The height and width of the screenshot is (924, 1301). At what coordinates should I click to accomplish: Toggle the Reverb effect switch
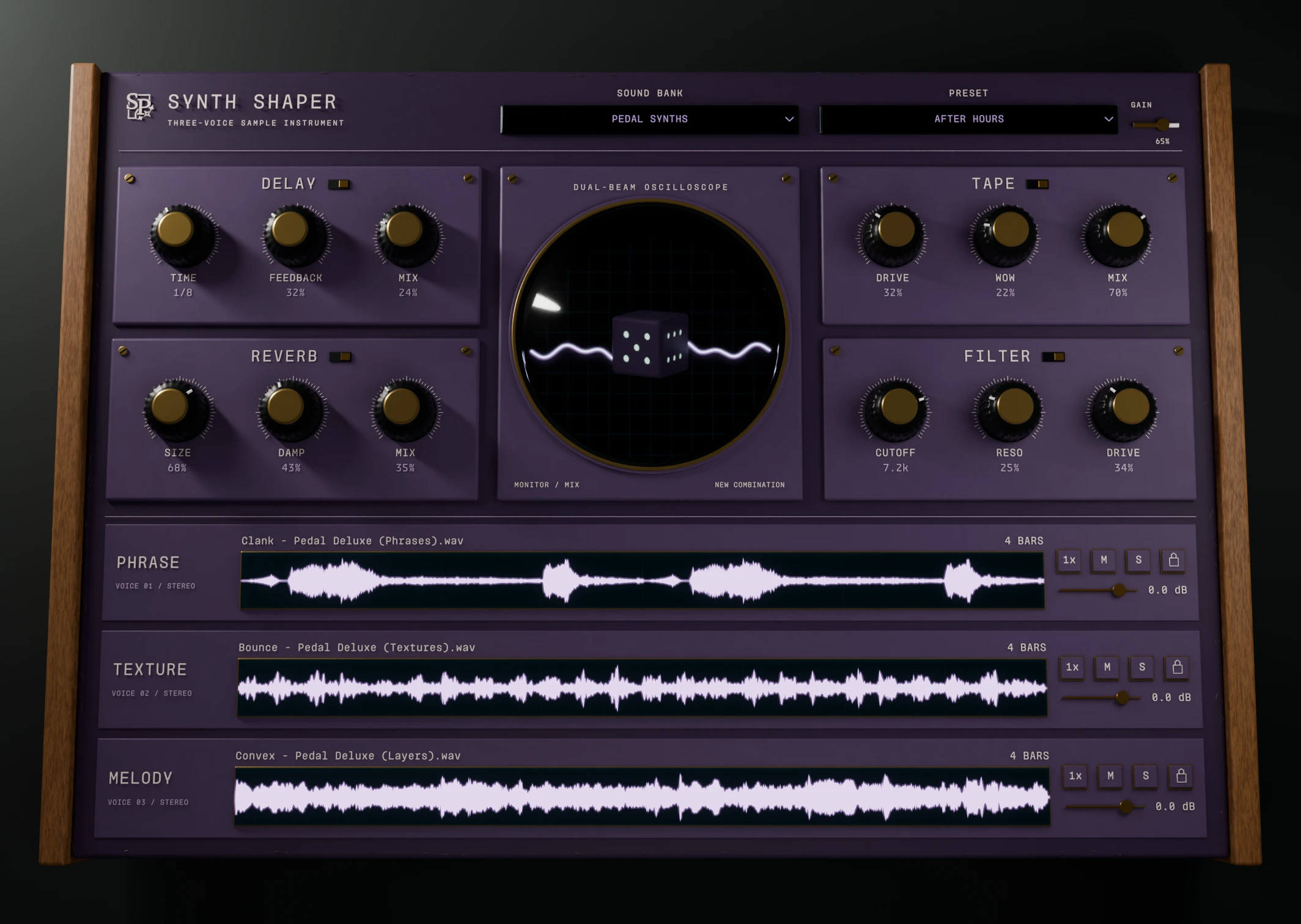pyautogui.click(x=341, y=357)
